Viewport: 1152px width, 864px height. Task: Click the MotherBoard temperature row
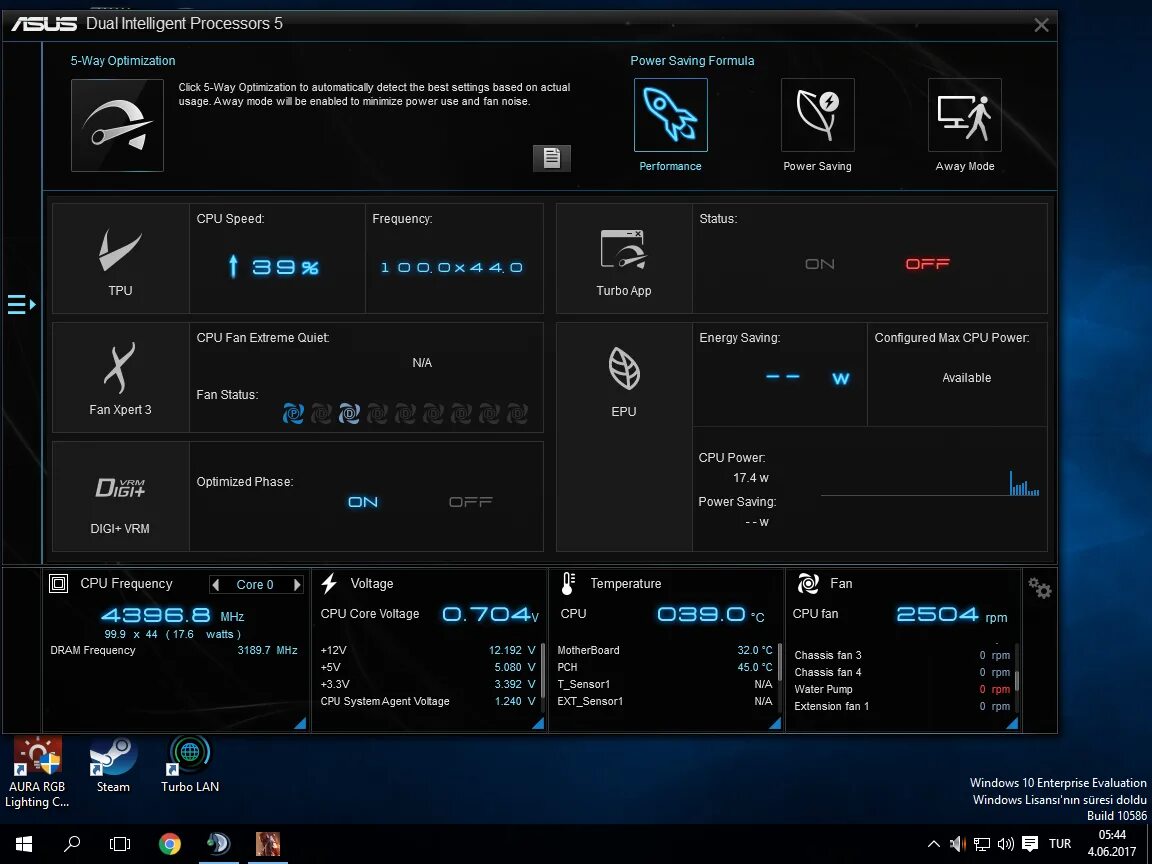point(665,650)
